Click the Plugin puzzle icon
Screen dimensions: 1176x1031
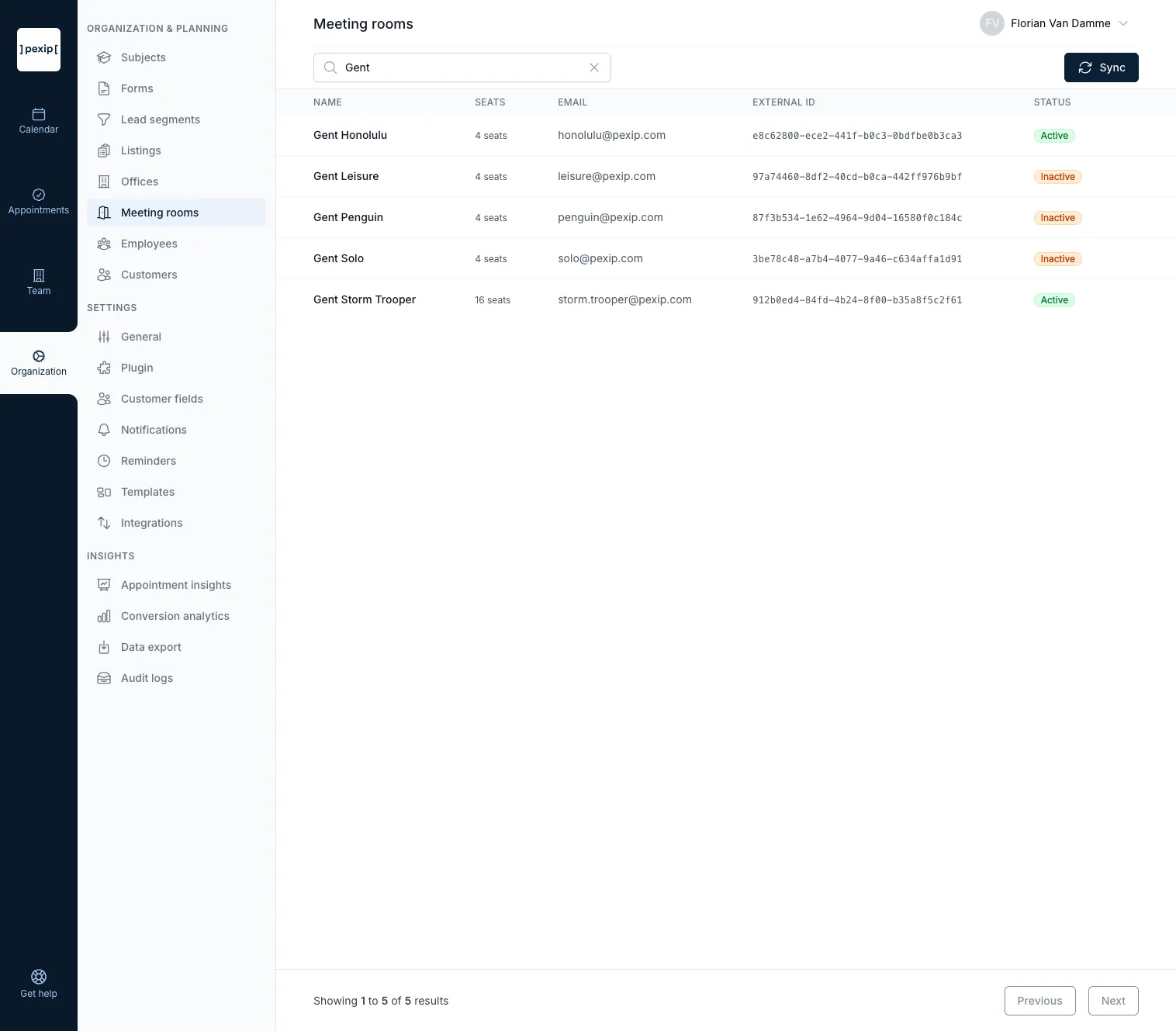tap(104, 368)
